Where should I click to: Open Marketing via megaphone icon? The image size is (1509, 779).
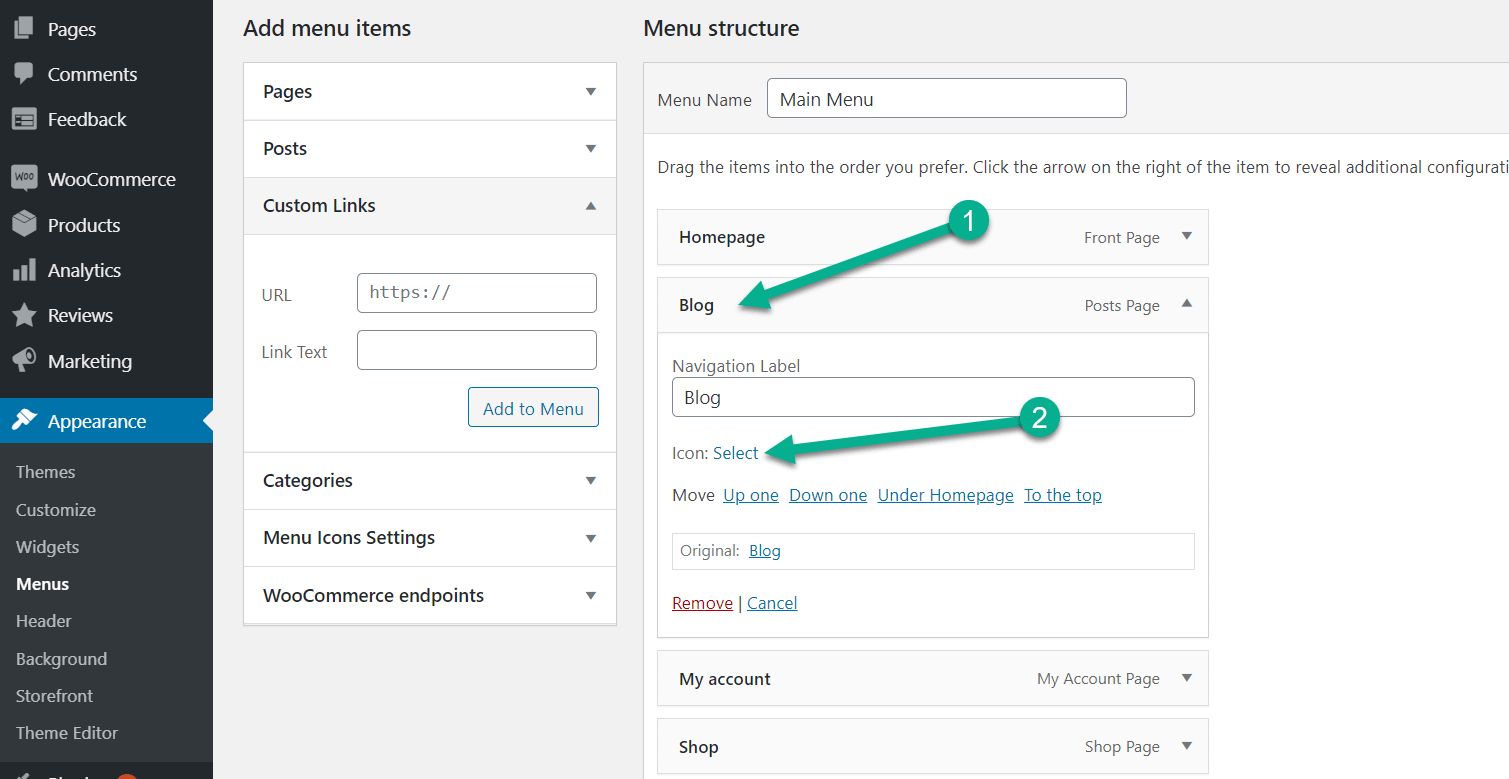coord(24,361)
